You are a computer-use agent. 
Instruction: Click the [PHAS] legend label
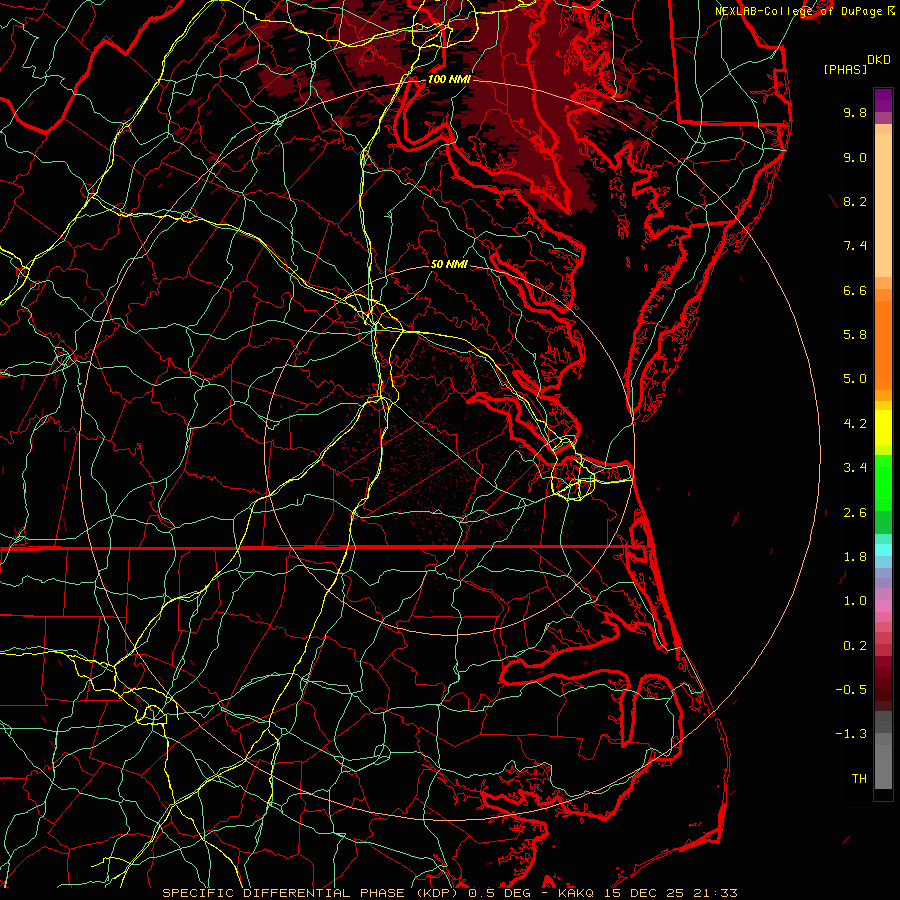point(845,69)
